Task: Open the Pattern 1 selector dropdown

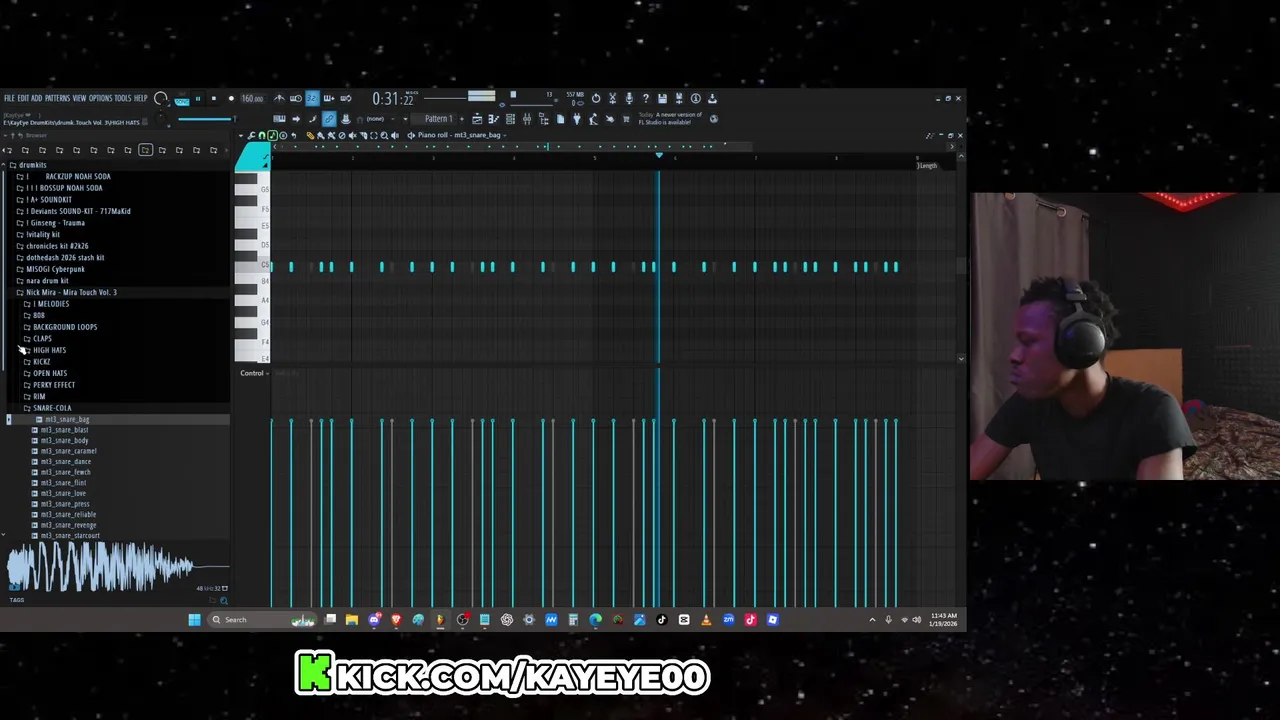Action: [439, 118]
